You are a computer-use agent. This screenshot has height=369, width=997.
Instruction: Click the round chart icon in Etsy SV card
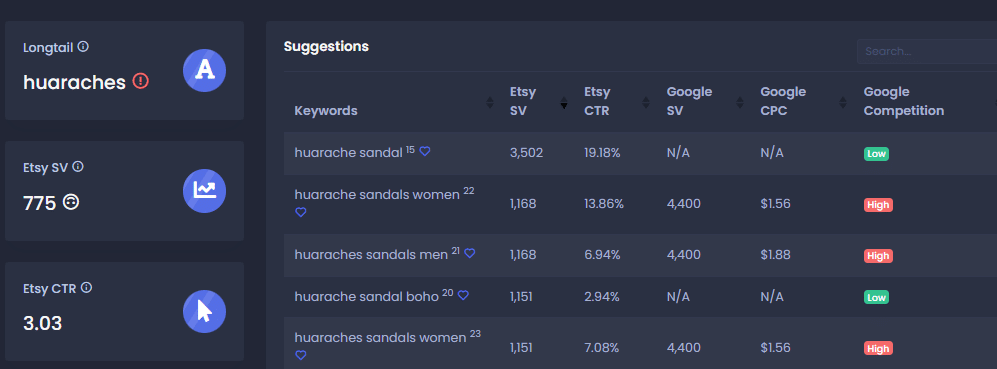pos(205,191)
